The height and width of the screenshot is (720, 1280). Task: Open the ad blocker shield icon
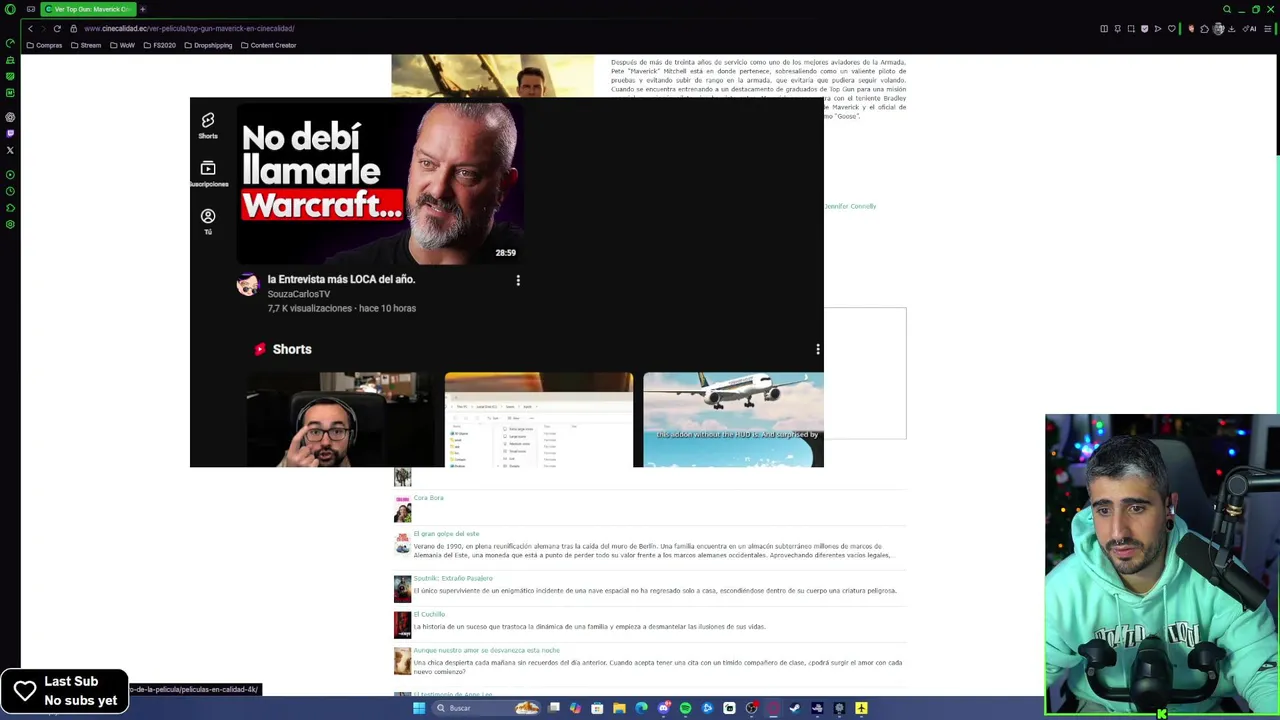pos(1144,28)
